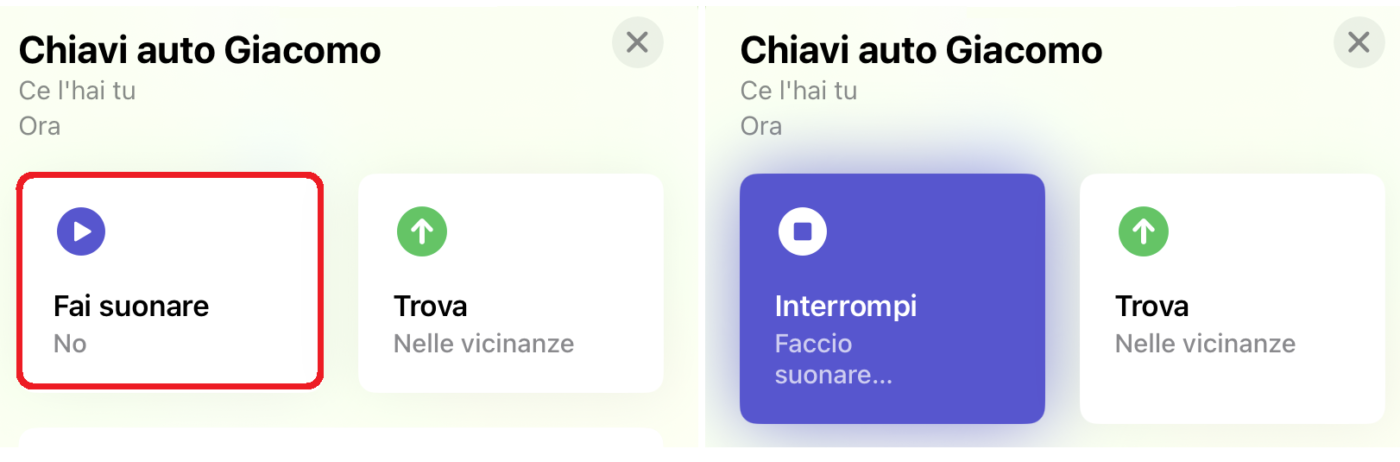The image size is (1400, 462).
Task: Tap "Ce l'hai tu" in the Interrompi panel
Action: click(x=799, y=91)
